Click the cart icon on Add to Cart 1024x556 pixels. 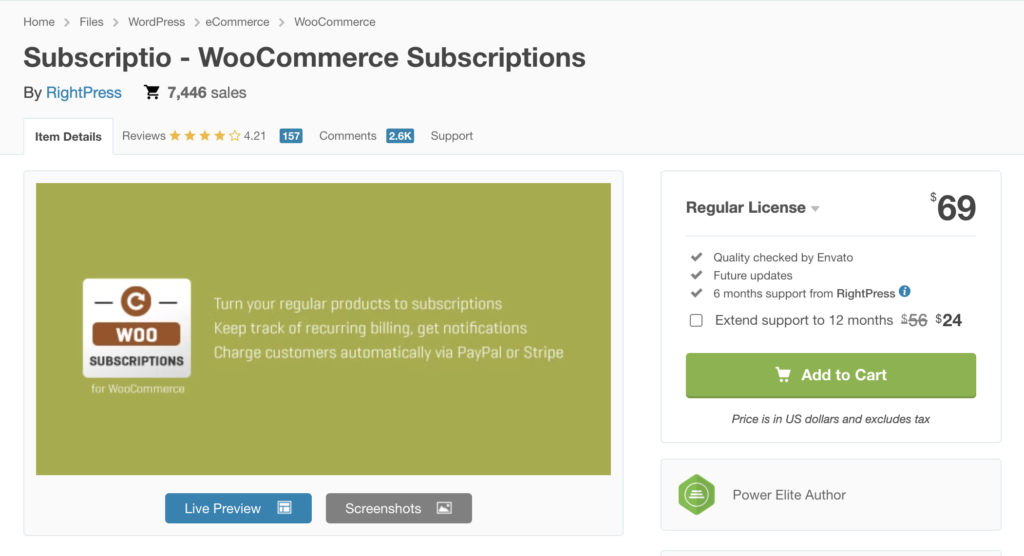click(783, 374)
